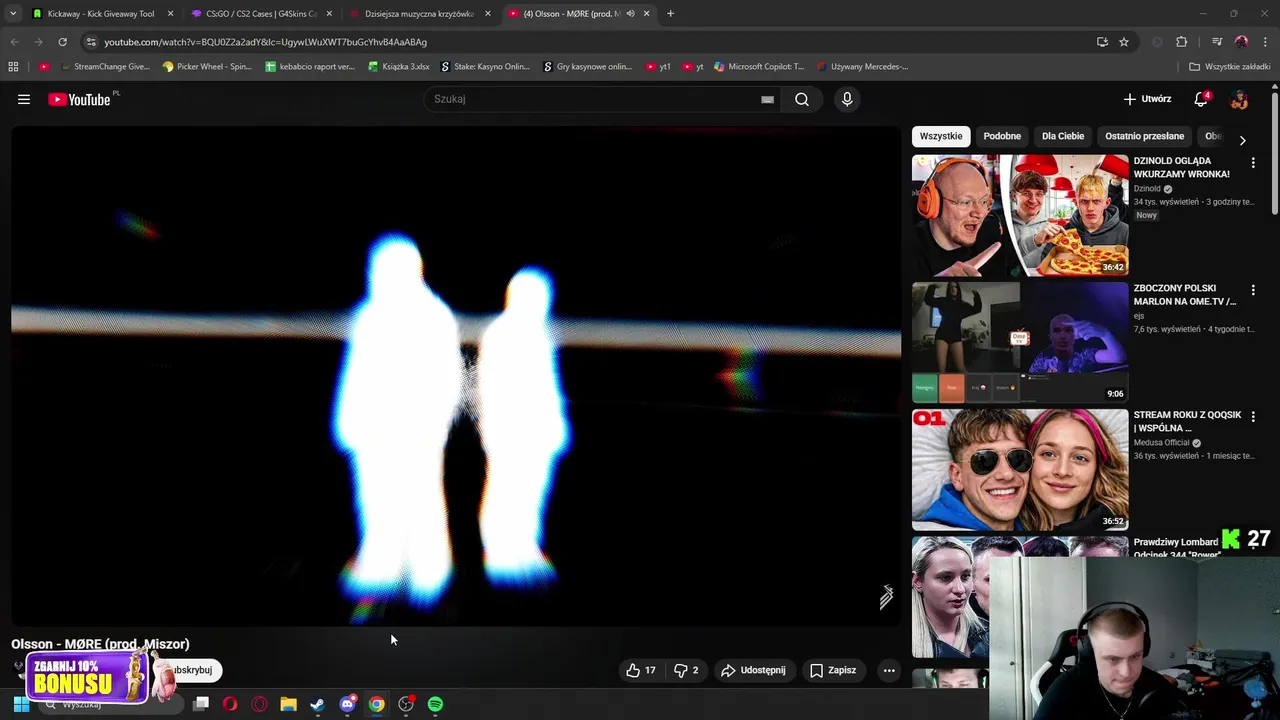This screenshot has height=720, width=1280.
Task: Open Windows Start menu
Action: [21, 704]
